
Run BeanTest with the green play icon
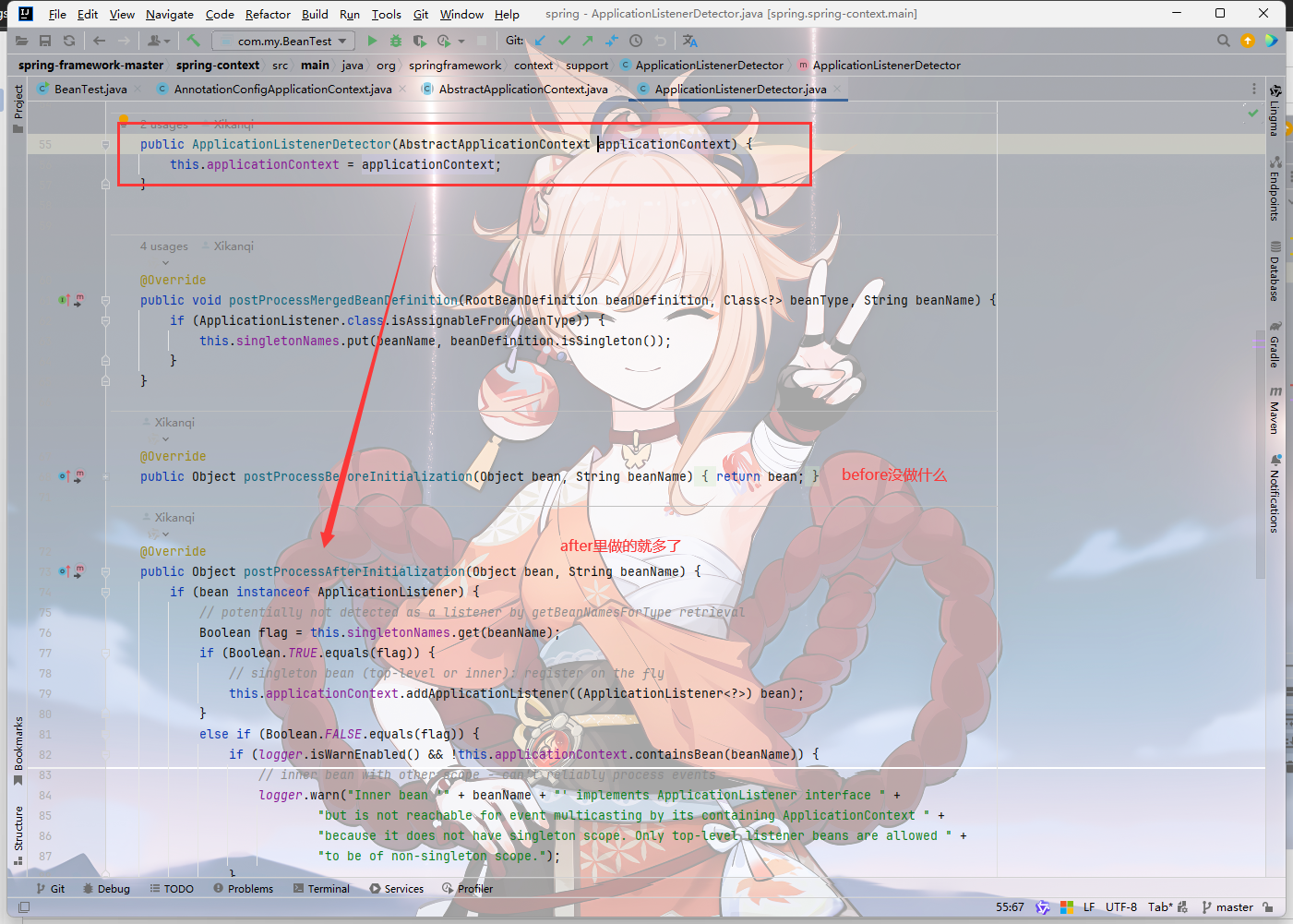pyautogui.click(x=372, y=41)
